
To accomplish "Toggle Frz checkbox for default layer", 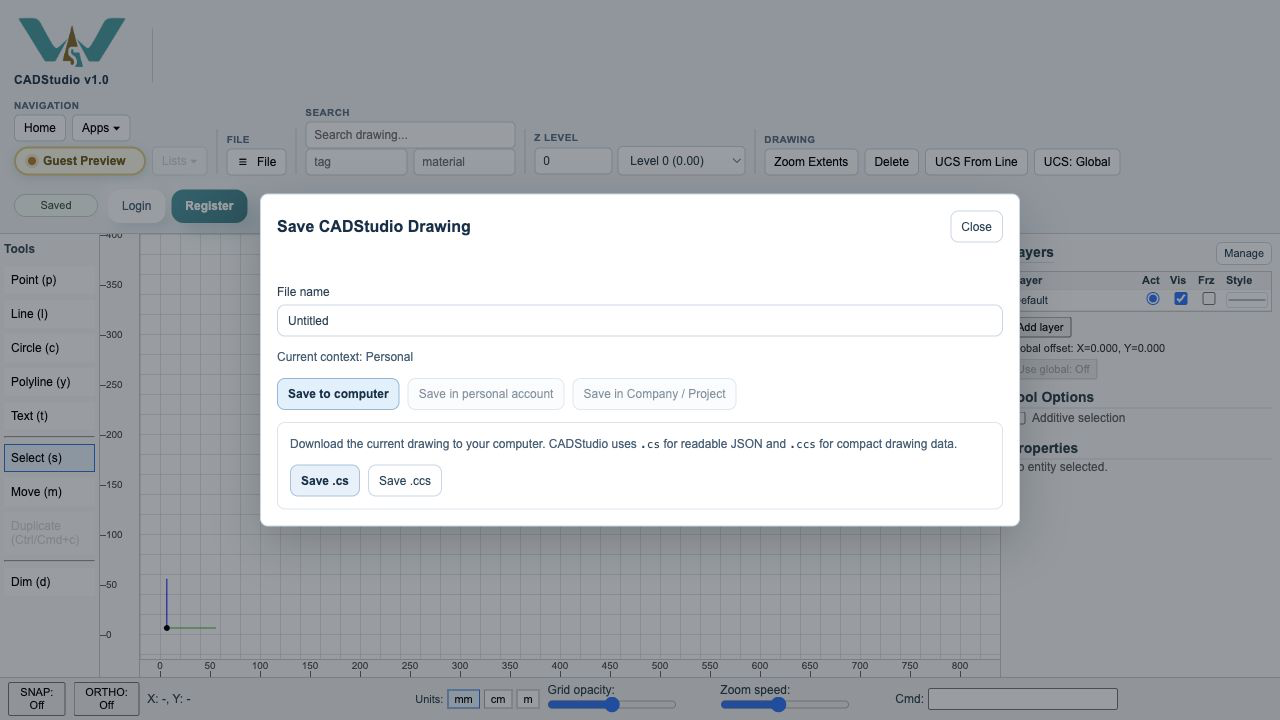I will coord(1209,299).
